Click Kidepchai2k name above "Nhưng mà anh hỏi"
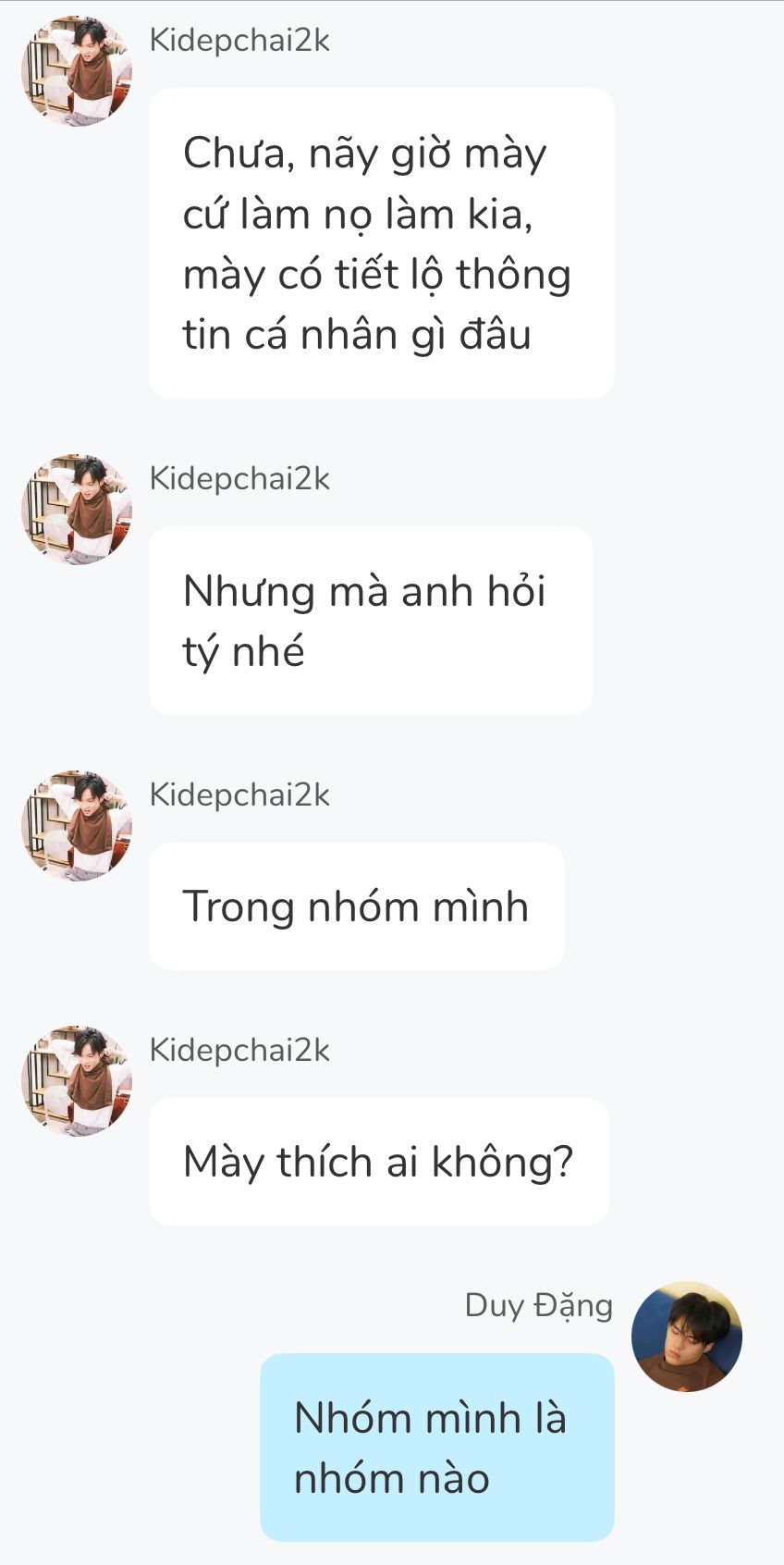784x1565 pixels. (239, 479)
